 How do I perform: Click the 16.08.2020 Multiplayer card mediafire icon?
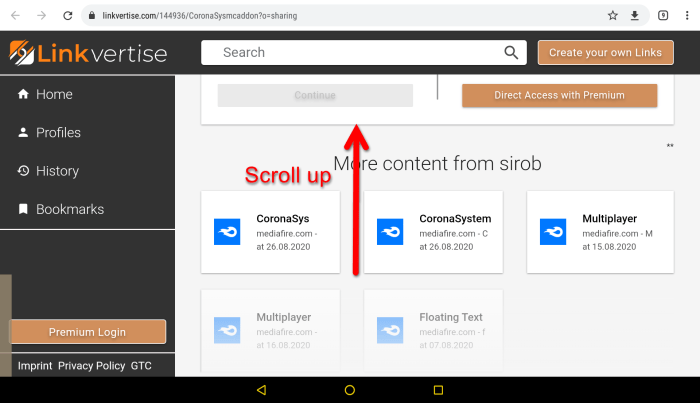click(227, 330)
